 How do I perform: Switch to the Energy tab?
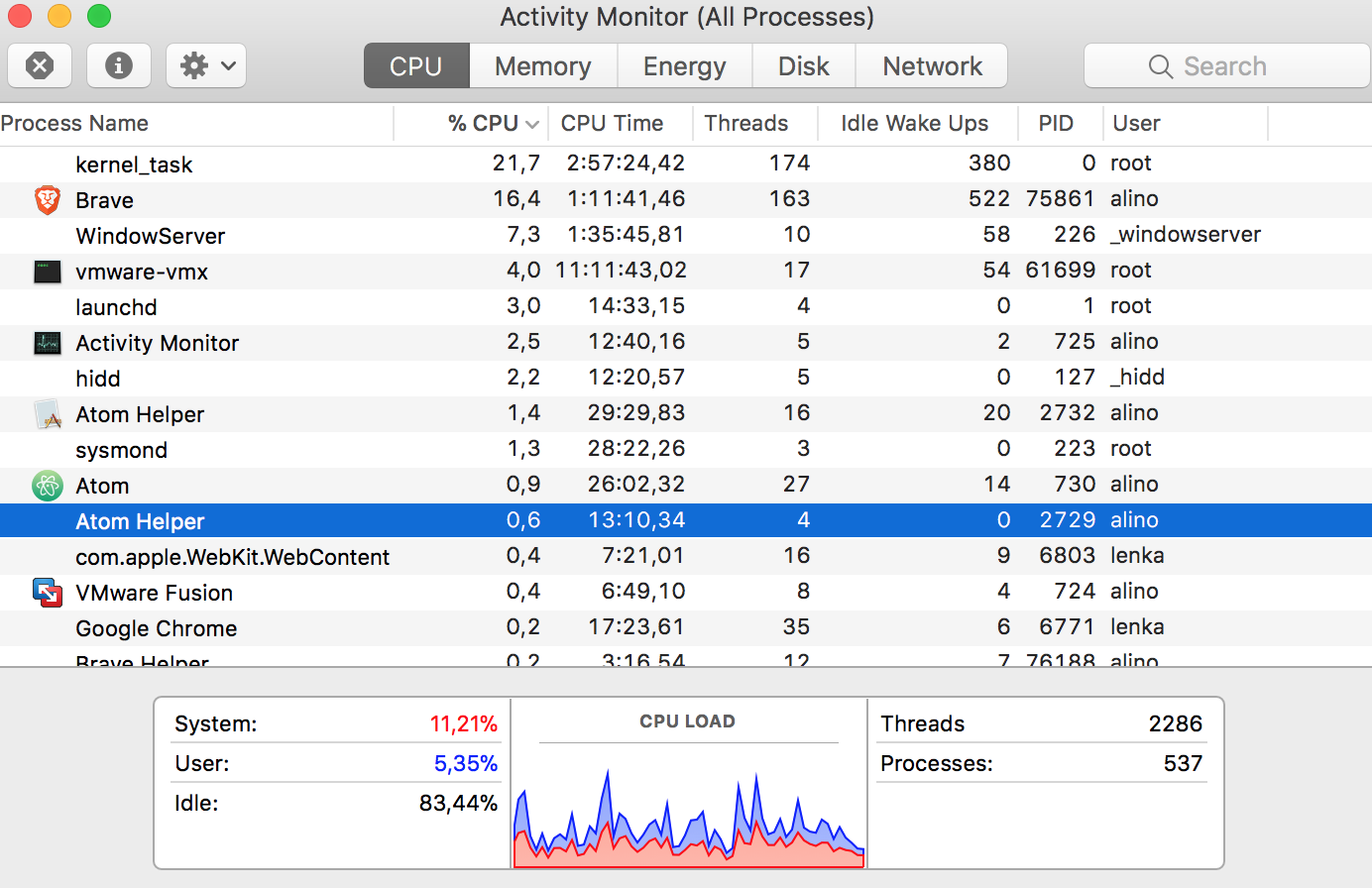tap(685, 66)
